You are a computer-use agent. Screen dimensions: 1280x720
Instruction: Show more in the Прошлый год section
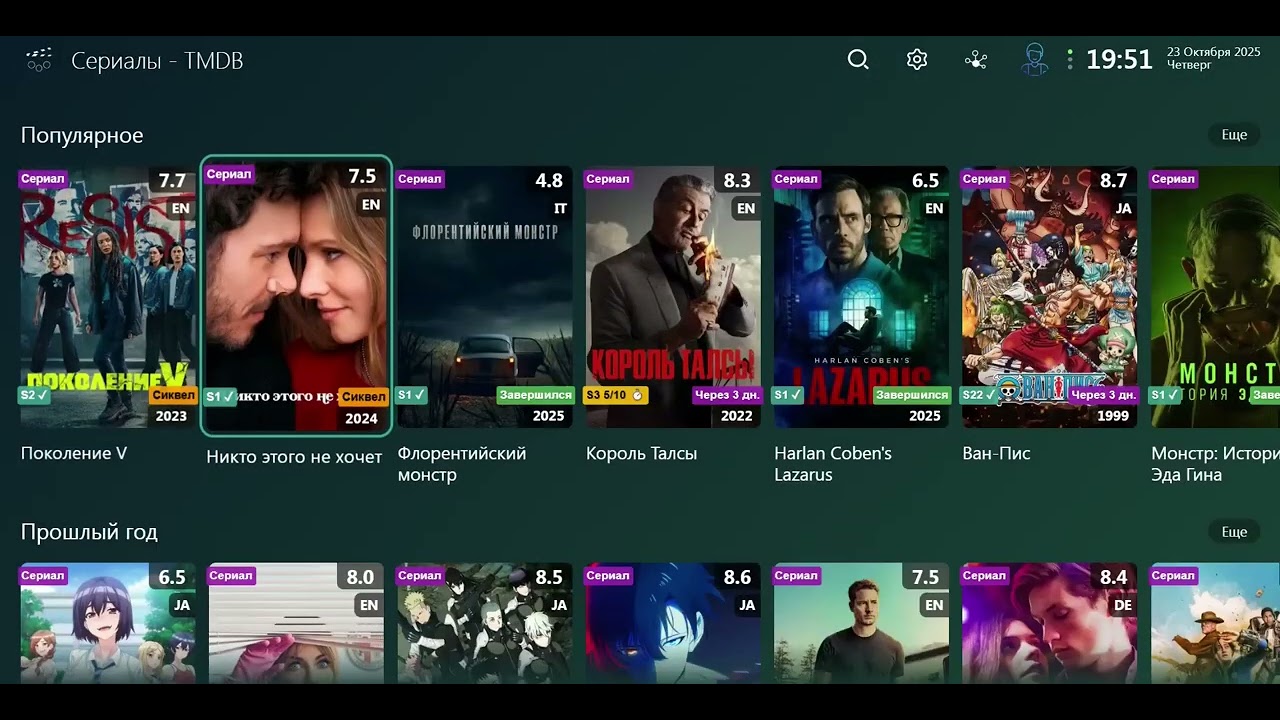pyautogui.click(x=1234, y=532)
